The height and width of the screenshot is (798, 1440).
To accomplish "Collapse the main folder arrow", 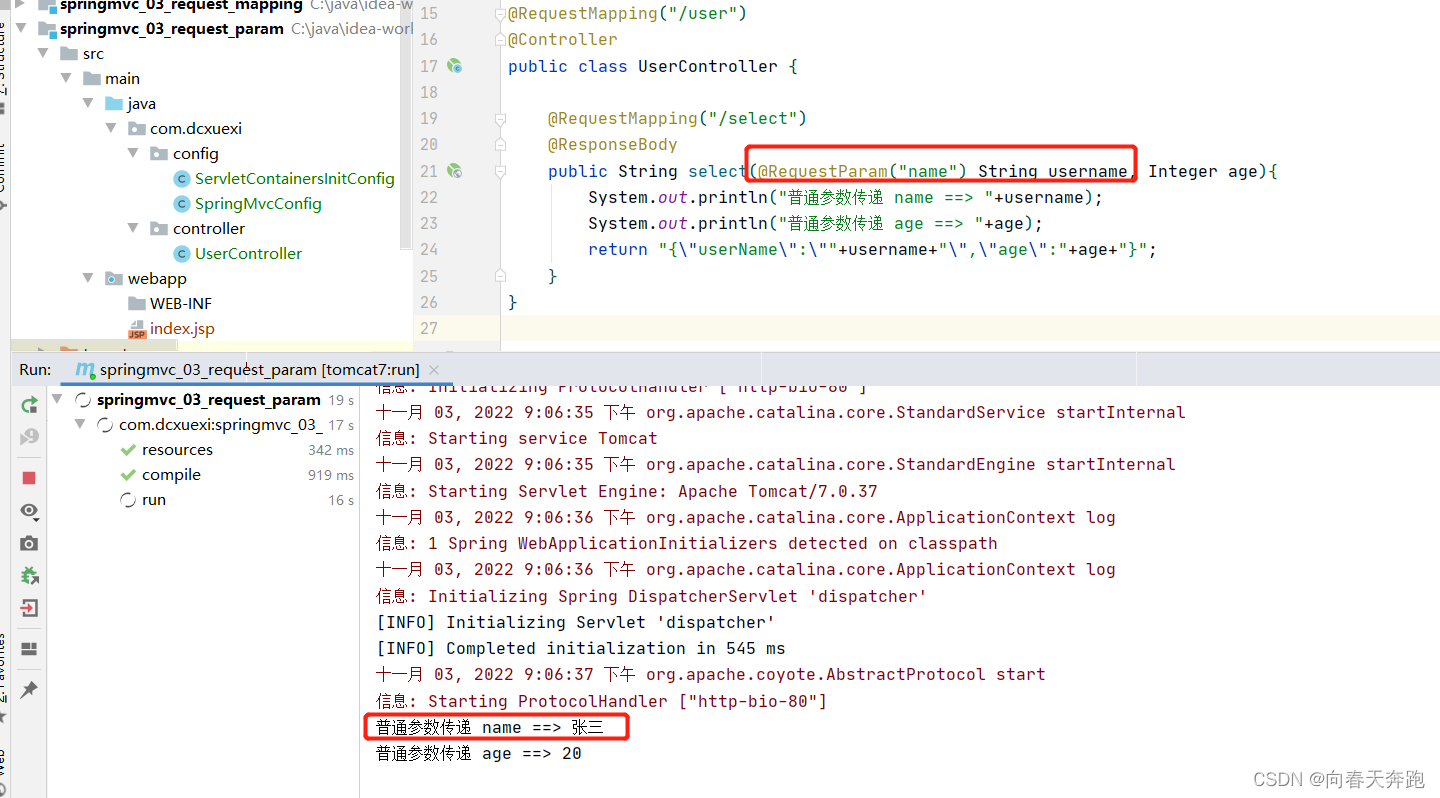I will tap(66, 79).
